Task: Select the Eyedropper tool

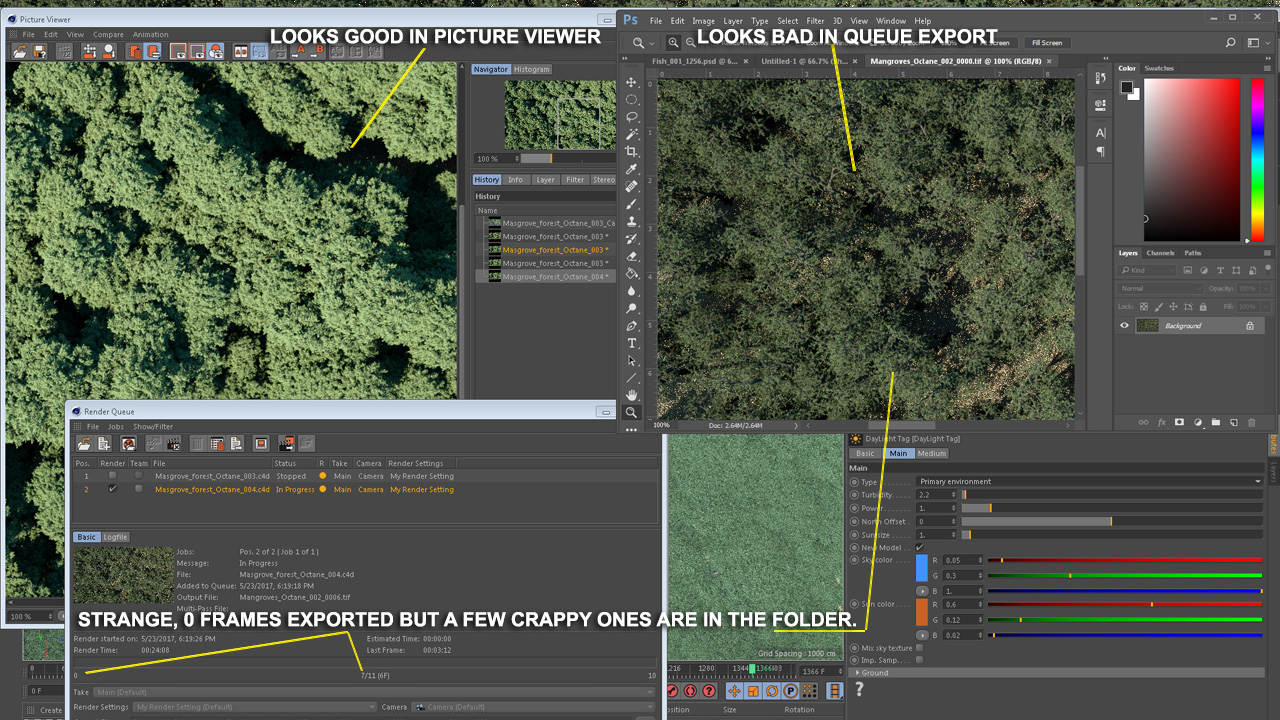Action: 631,169
